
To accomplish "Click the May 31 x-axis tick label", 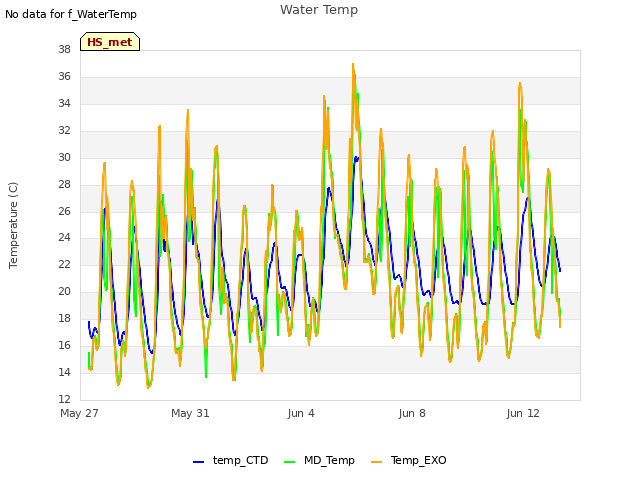I will pyautogui.click(x=190, y=413).
